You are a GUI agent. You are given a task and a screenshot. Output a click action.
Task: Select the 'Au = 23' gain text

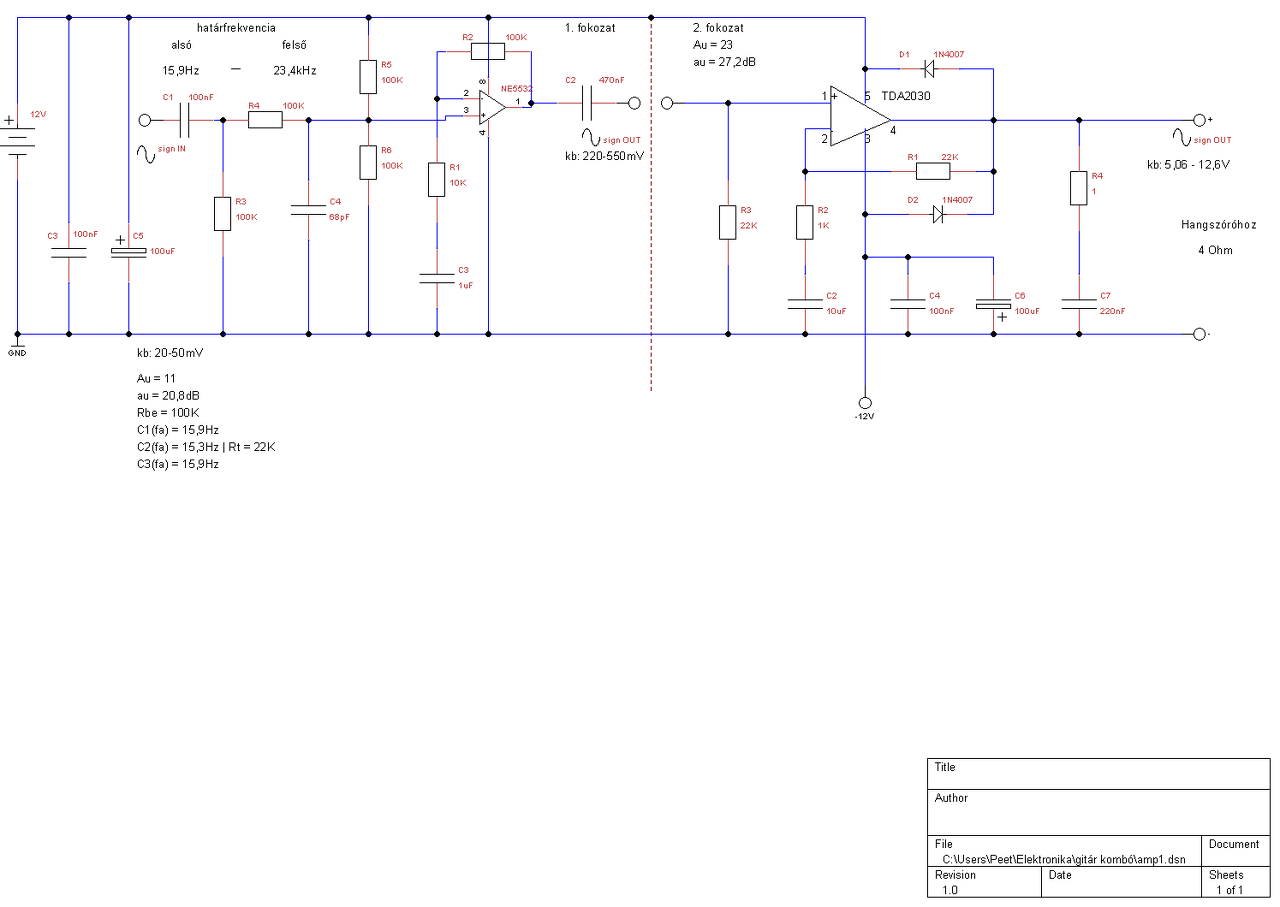click(x=713, y=45)
